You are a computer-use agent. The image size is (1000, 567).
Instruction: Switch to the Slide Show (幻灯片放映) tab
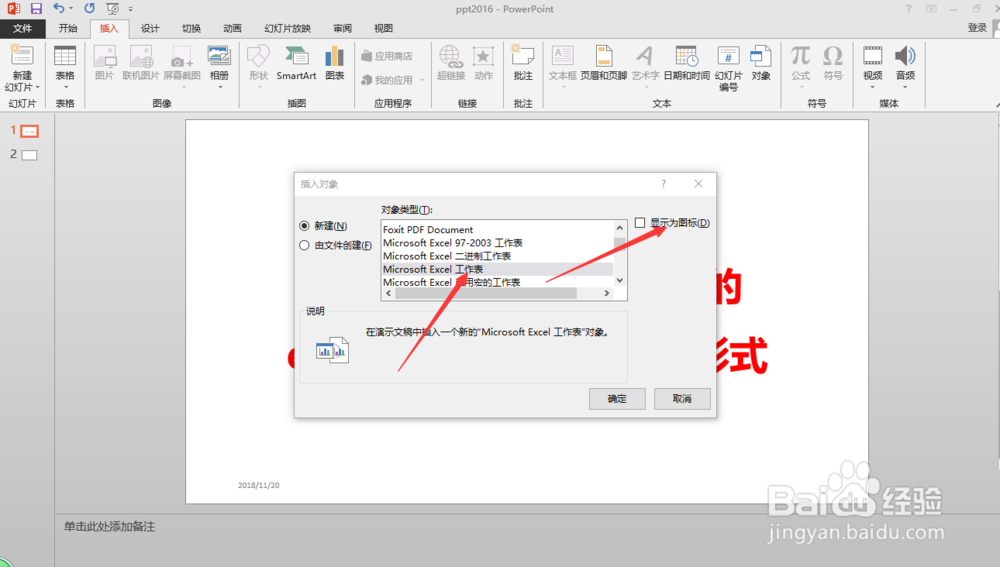pyautogui.click(x=288, y=28)
